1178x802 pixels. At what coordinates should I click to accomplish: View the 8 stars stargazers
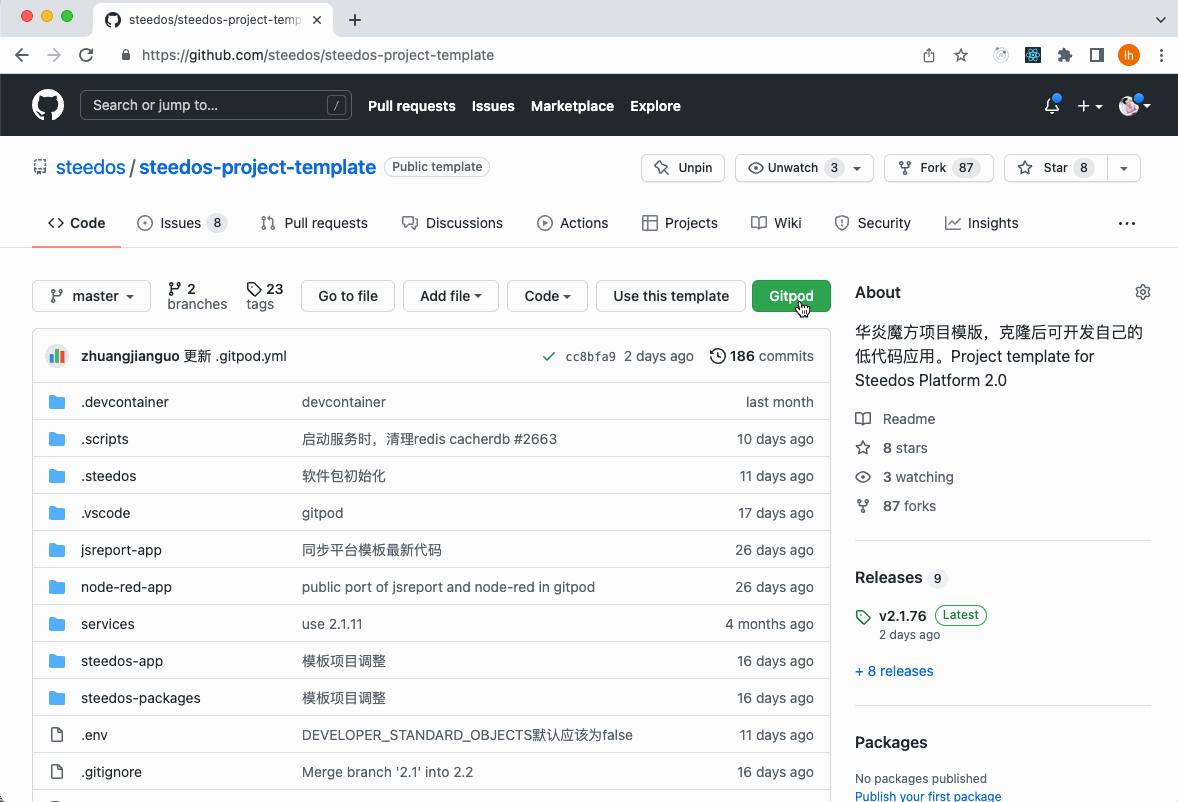click(892, 448)
